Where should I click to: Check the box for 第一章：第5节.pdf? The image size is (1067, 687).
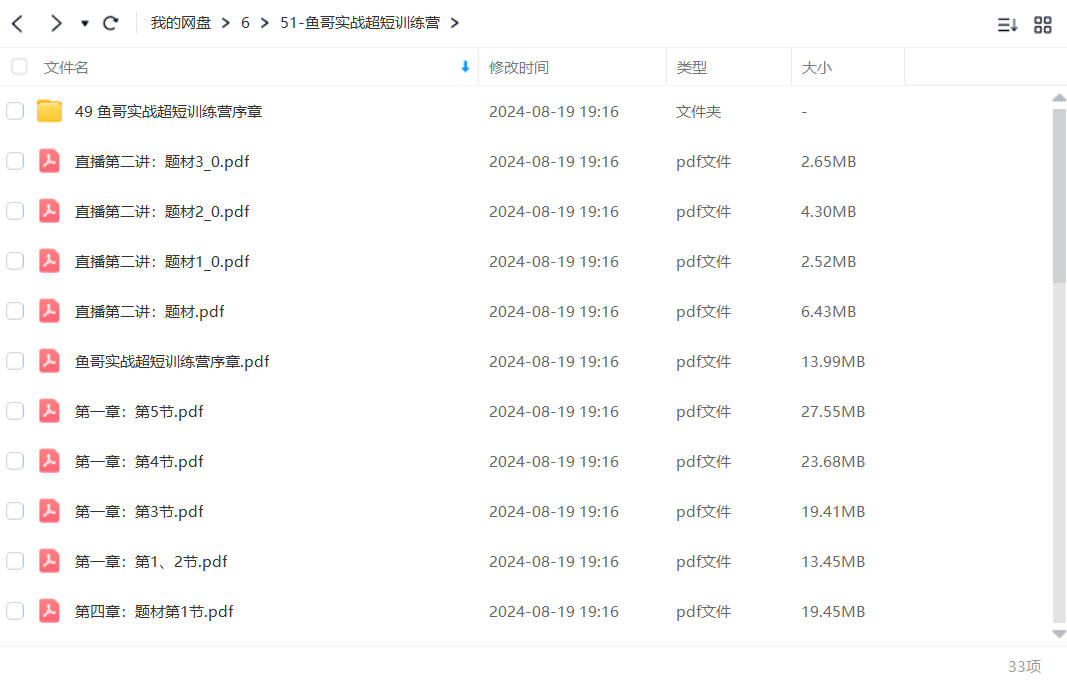[x=15, y=411]
